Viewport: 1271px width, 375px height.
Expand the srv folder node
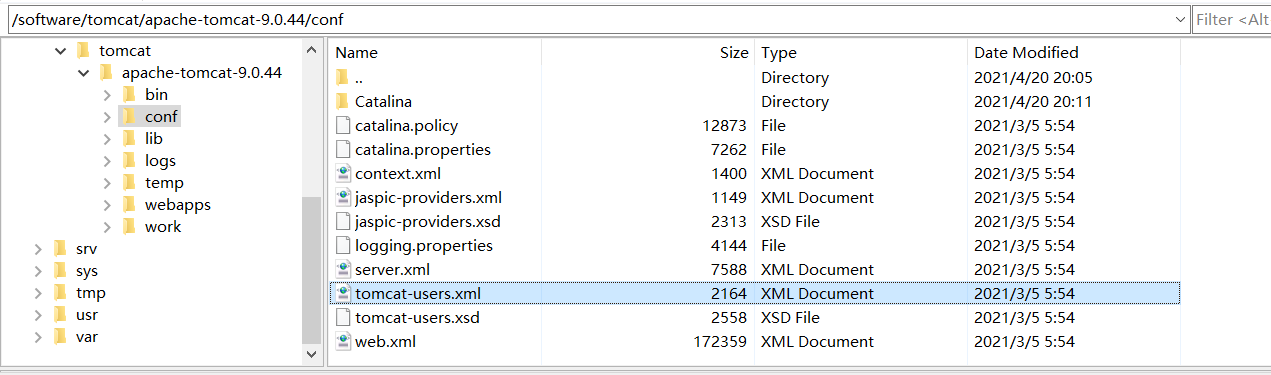coord(38,249)
